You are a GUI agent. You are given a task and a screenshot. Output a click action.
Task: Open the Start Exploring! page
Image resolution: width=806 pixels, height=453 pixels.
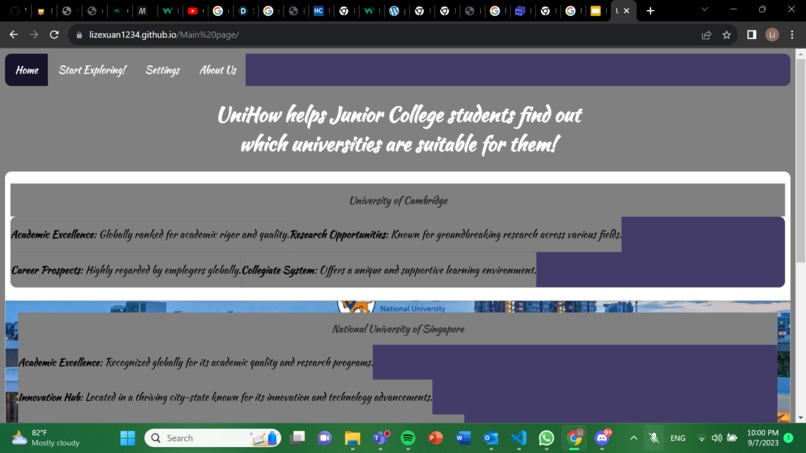point(92,70)
